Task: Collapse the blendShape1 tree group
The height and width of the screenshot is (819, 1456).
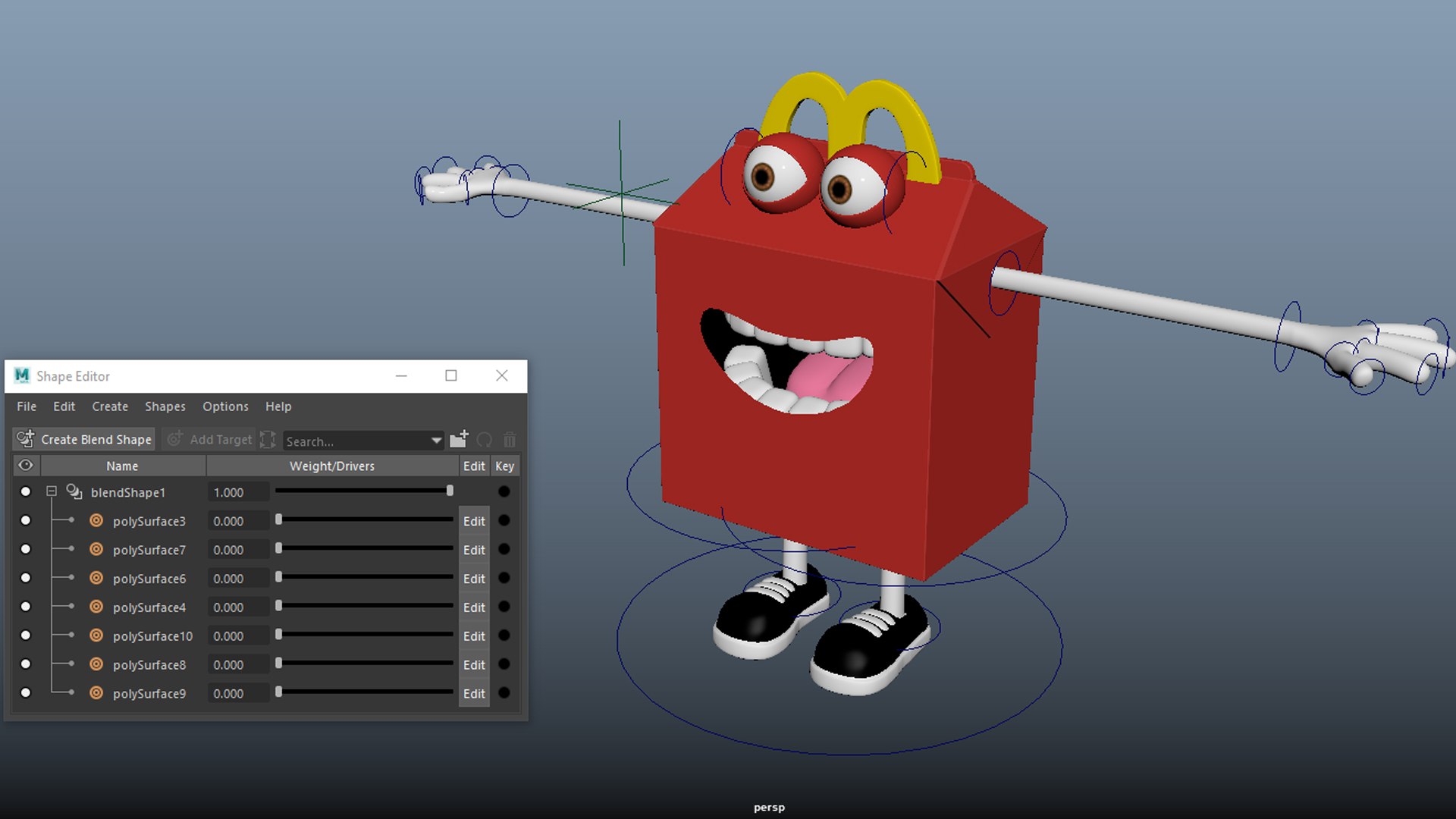Action: (52, 491)
